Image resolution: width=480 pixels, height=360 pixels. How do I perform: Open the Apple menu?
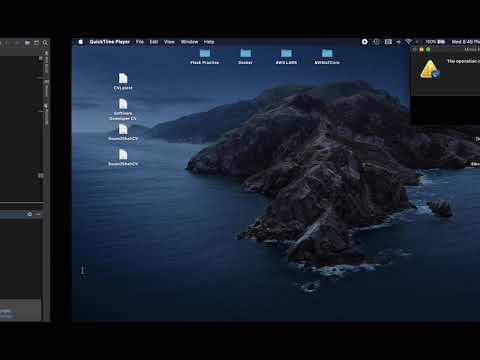81,42
